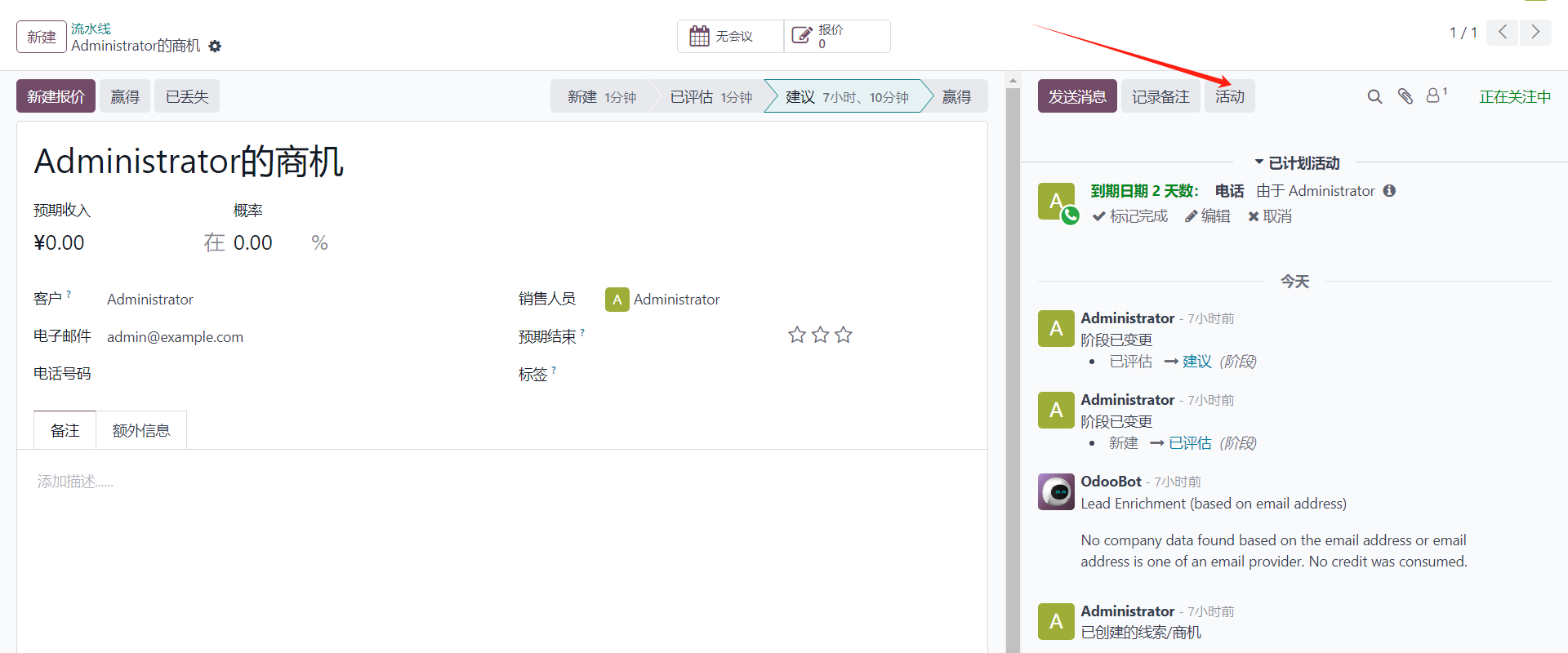The width and height of the screenshot is (1568, 653).
Task: Click 活动 button
Action: (1229, 96)
